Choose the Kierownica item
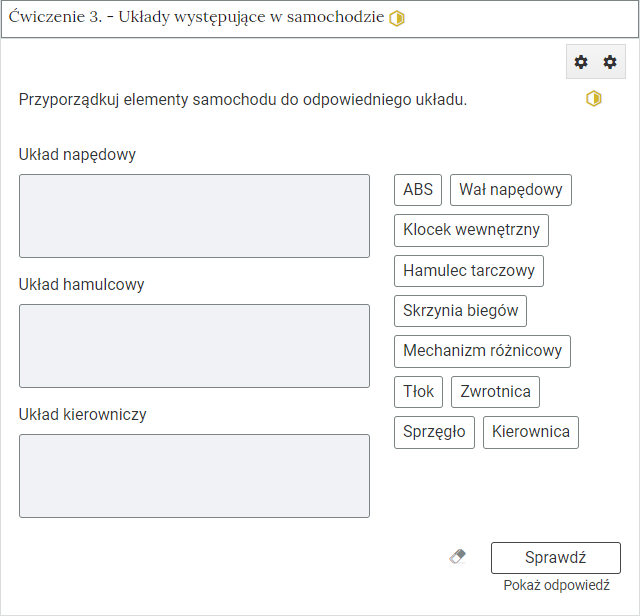The image size is (640, 616). click(531, 432)
